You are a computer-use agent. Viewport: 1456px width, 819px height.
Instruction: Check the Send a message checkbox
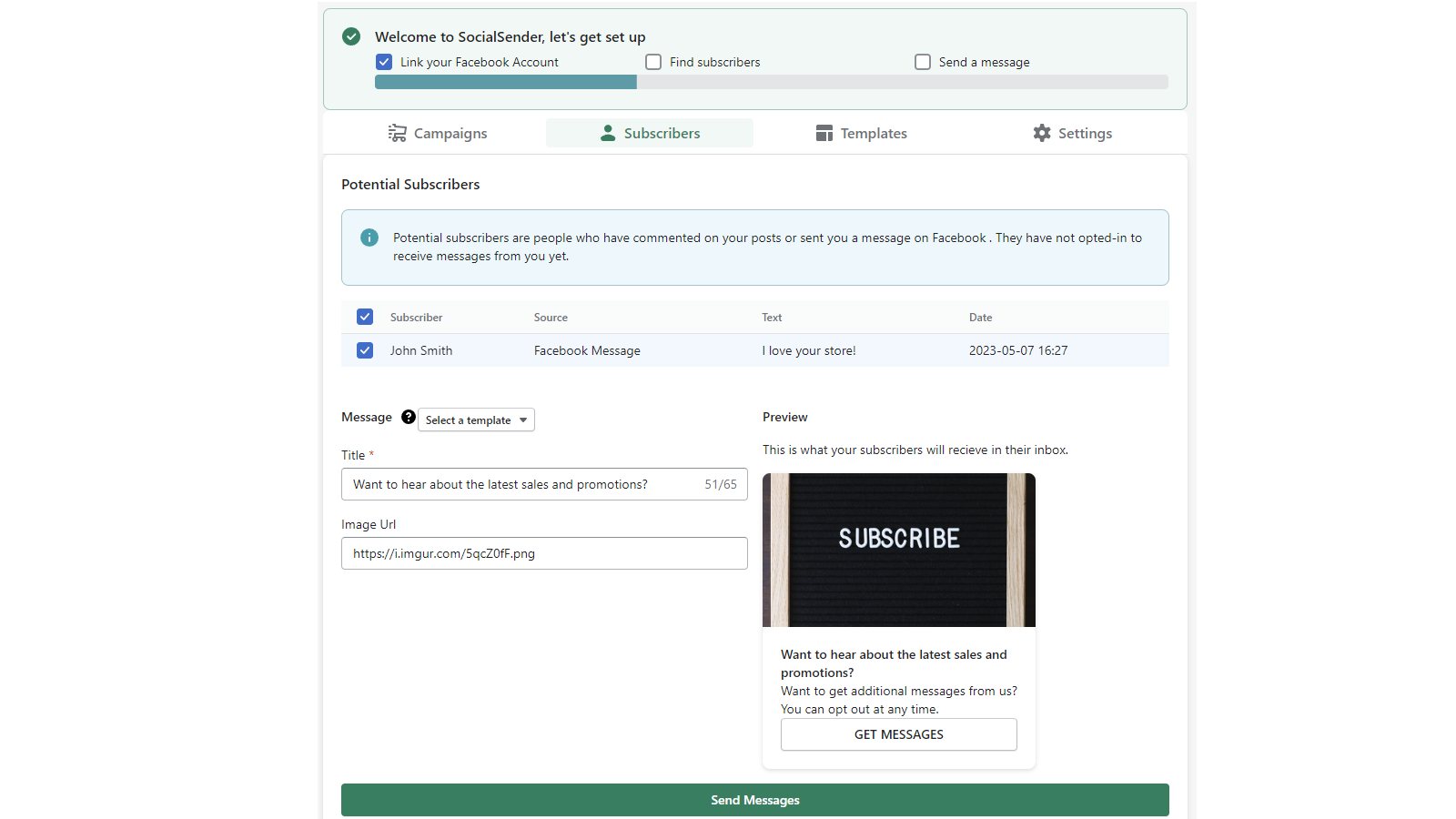coord(923,62)
